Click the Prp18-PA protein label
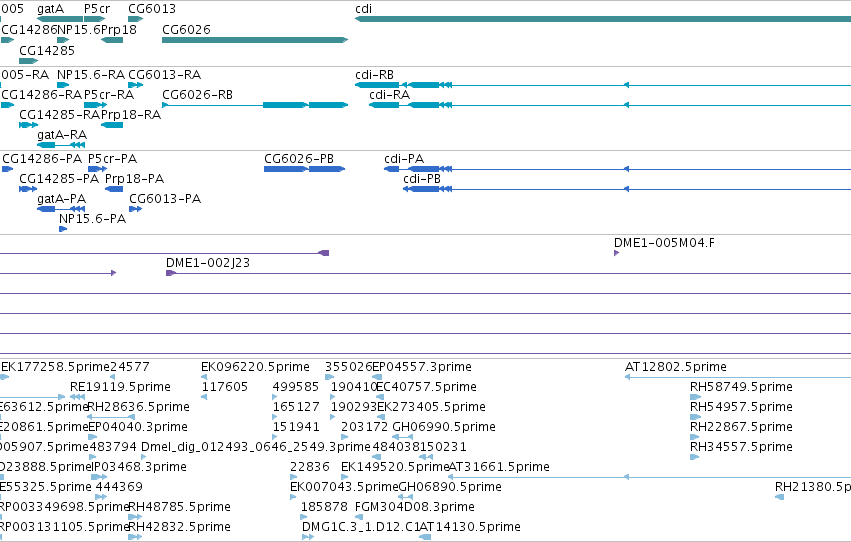 tap(135, 178)
